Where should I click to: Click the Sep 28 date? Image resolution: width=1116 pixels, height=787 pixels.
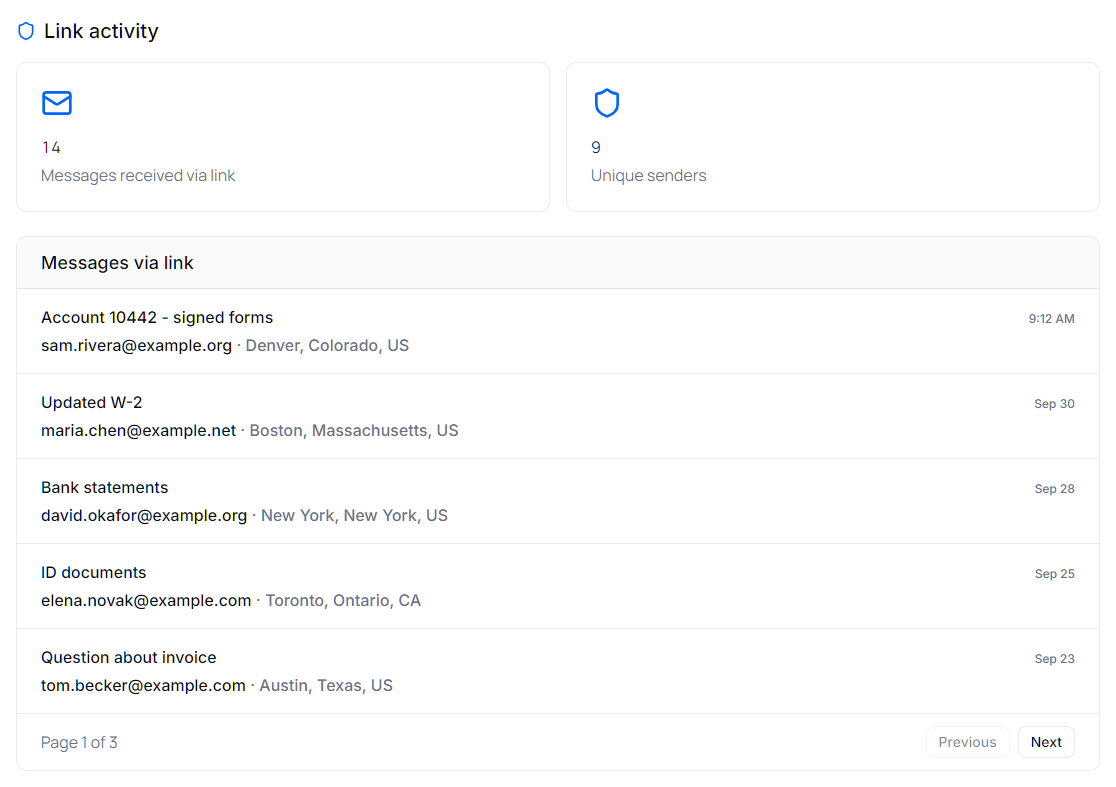coord(1054,489)
